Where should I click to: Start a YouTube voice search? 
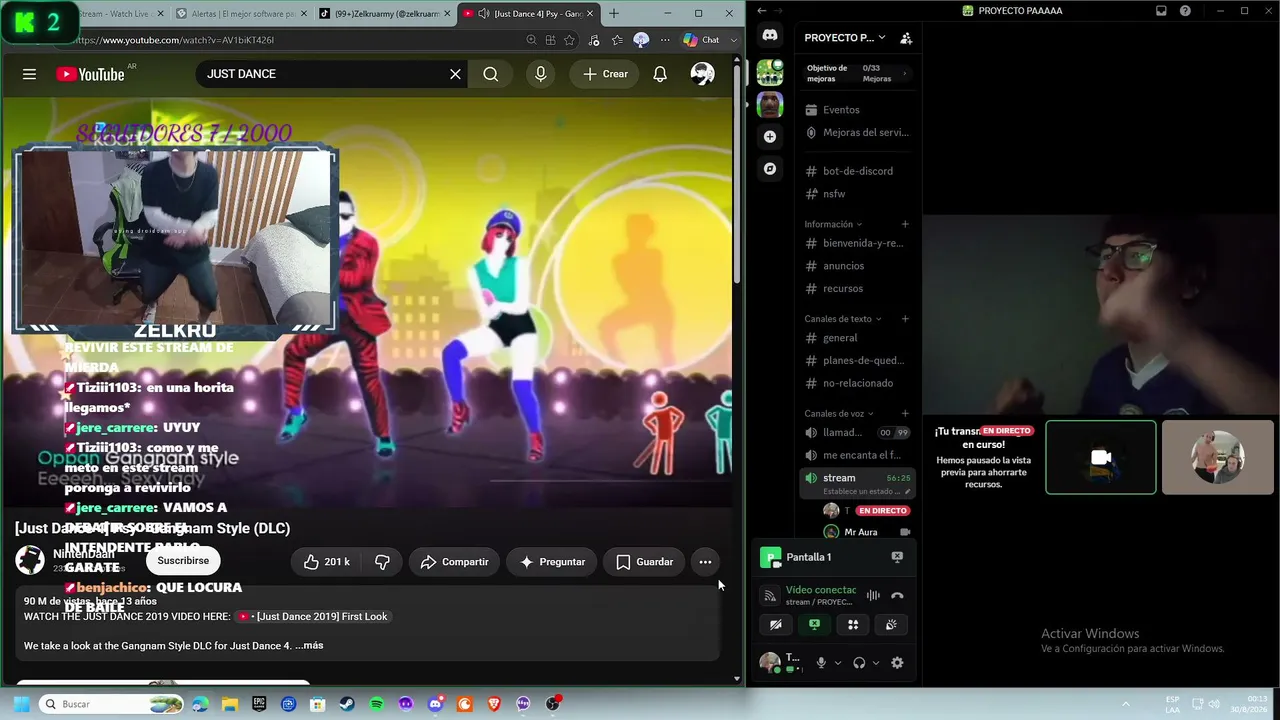(x=541, y=74)
